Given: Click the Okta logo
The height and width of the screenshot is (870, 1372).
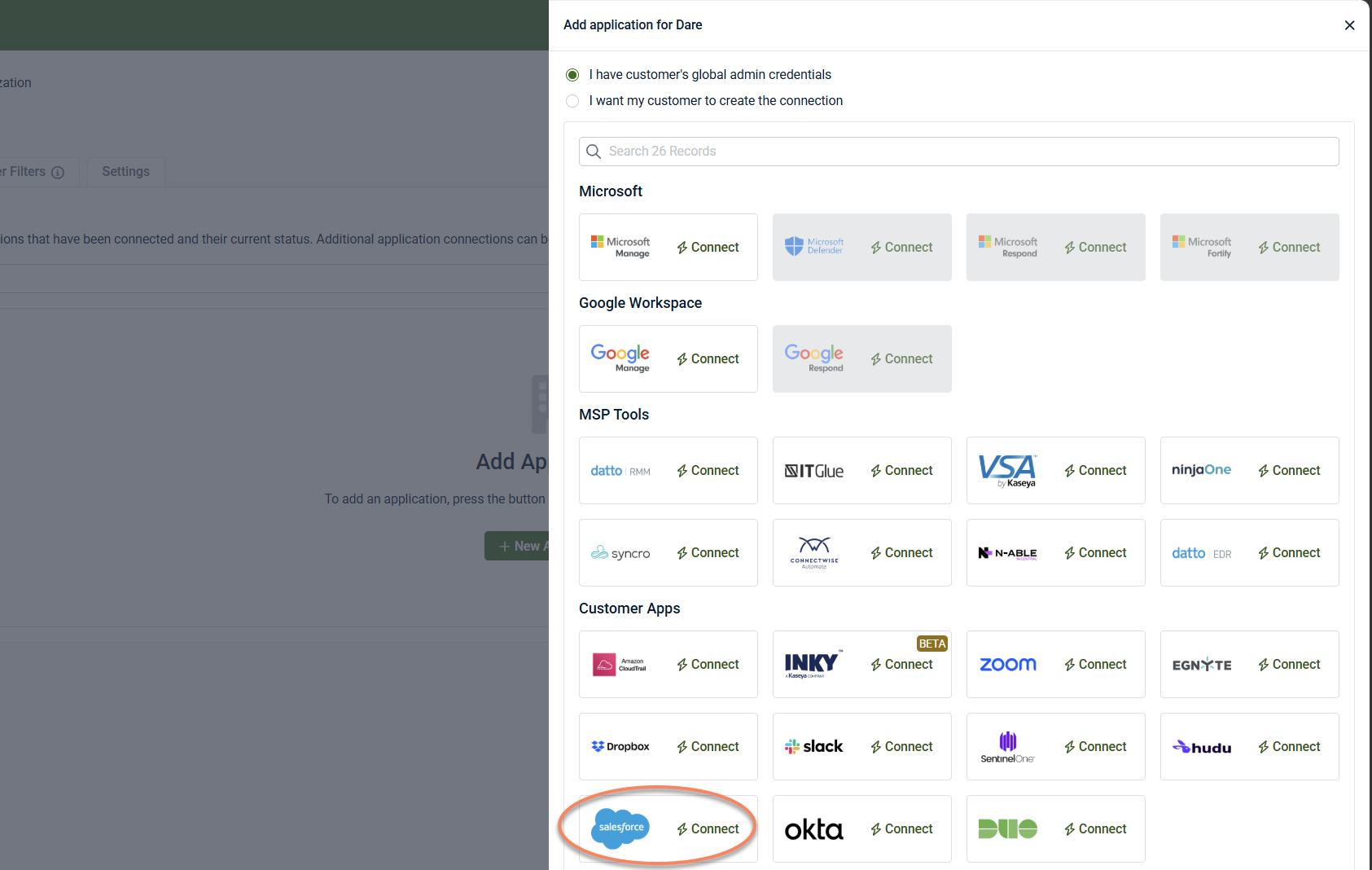Looking at the screenshot, I should tap(814, 829).
